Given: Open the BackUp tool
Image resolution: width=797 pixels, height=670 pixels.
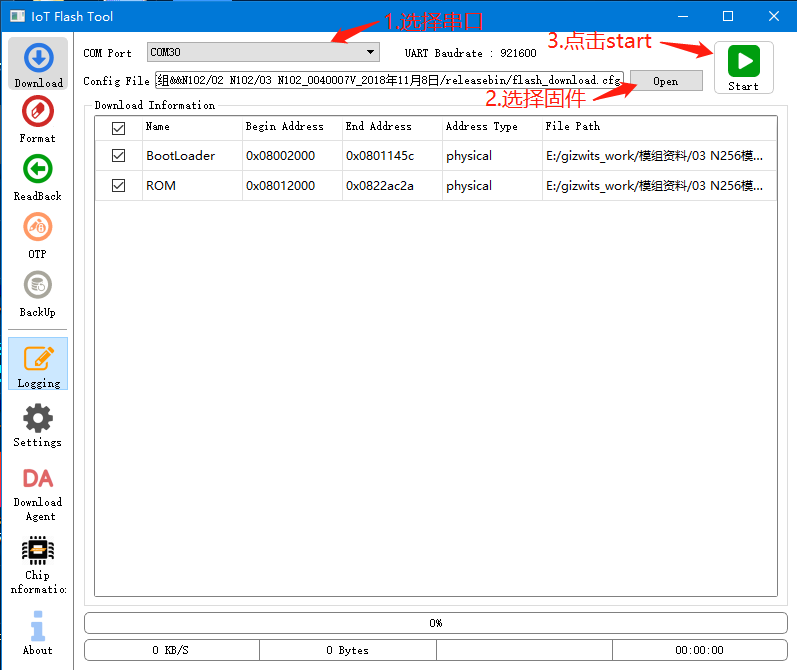Looking at the screenshot, I should click(x=38, y=293).
